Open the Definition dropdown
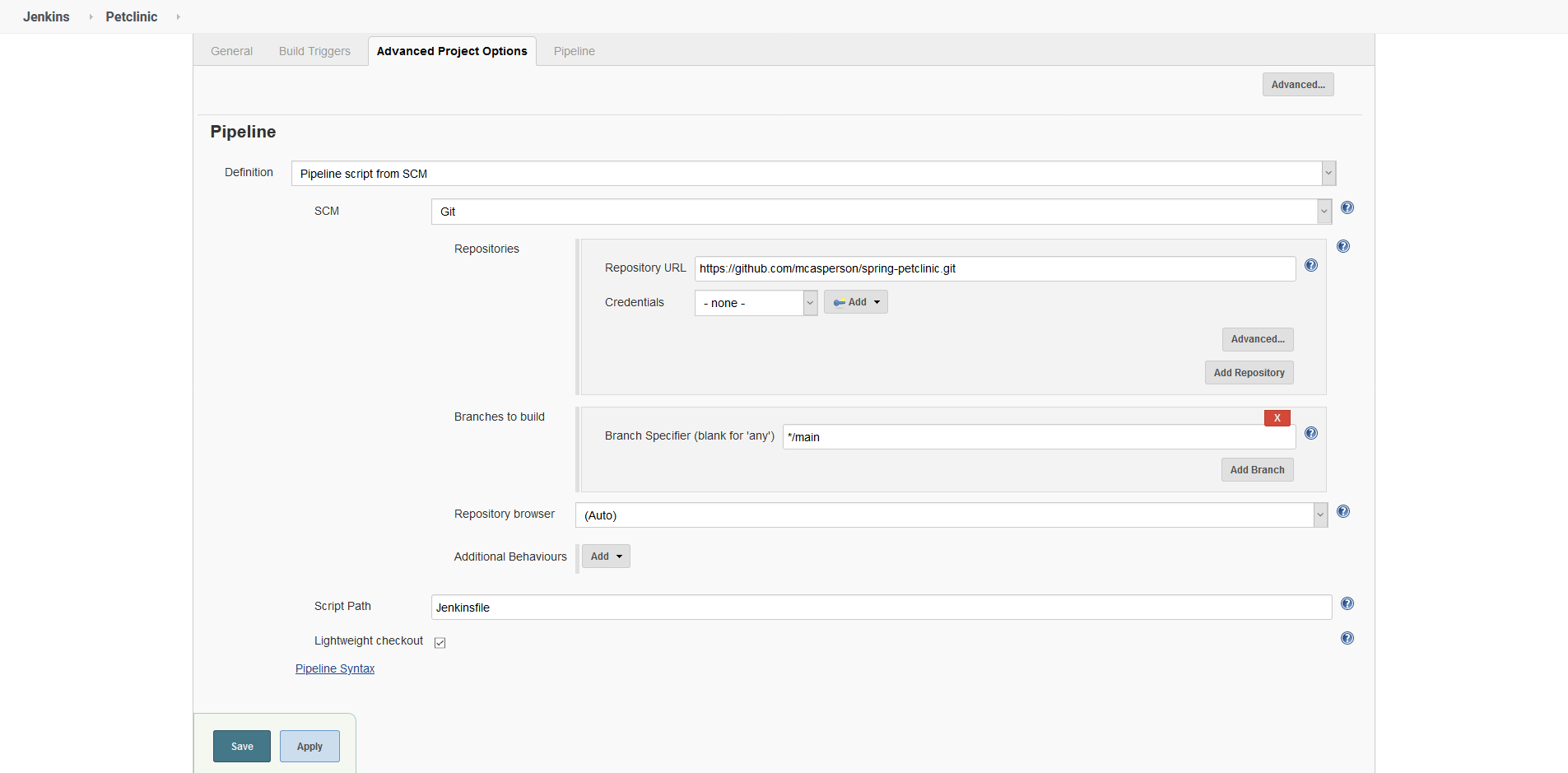Screen dimensions: 1568x773 [1328, 173]
